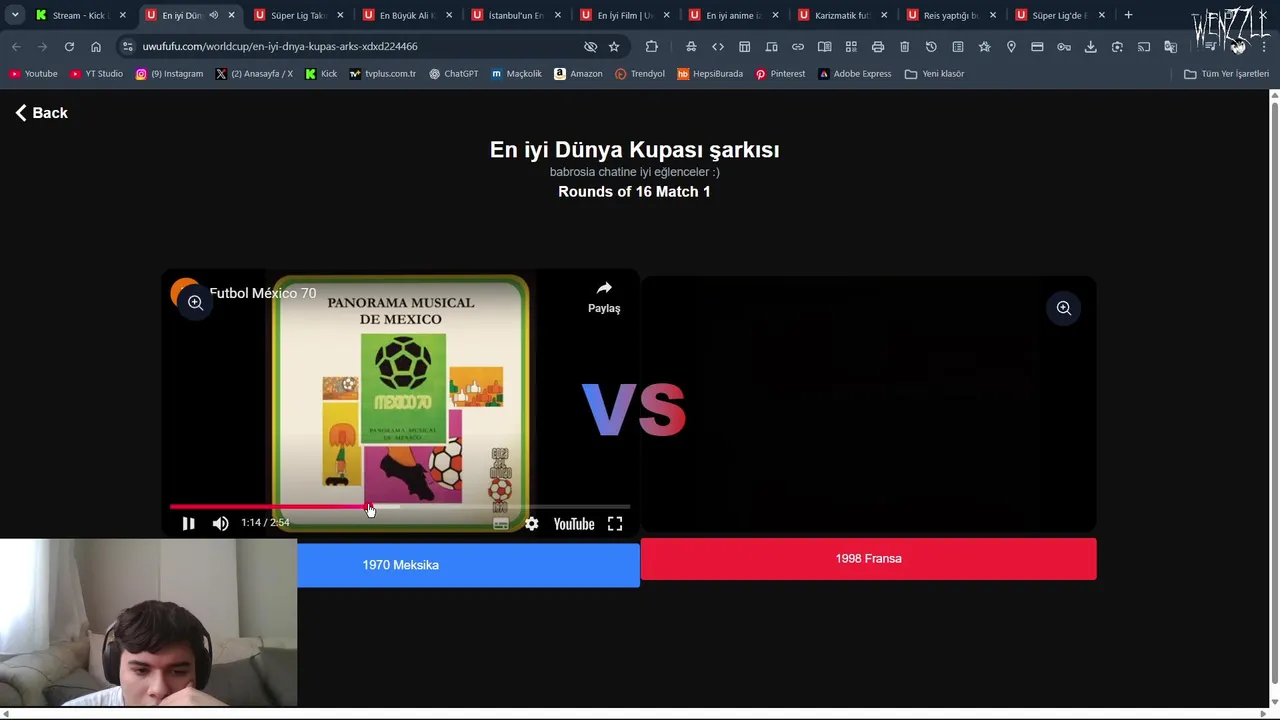Switch to En Büyük Ali tab
Viewport: 1280px width, 720px height.
[406, 15]
